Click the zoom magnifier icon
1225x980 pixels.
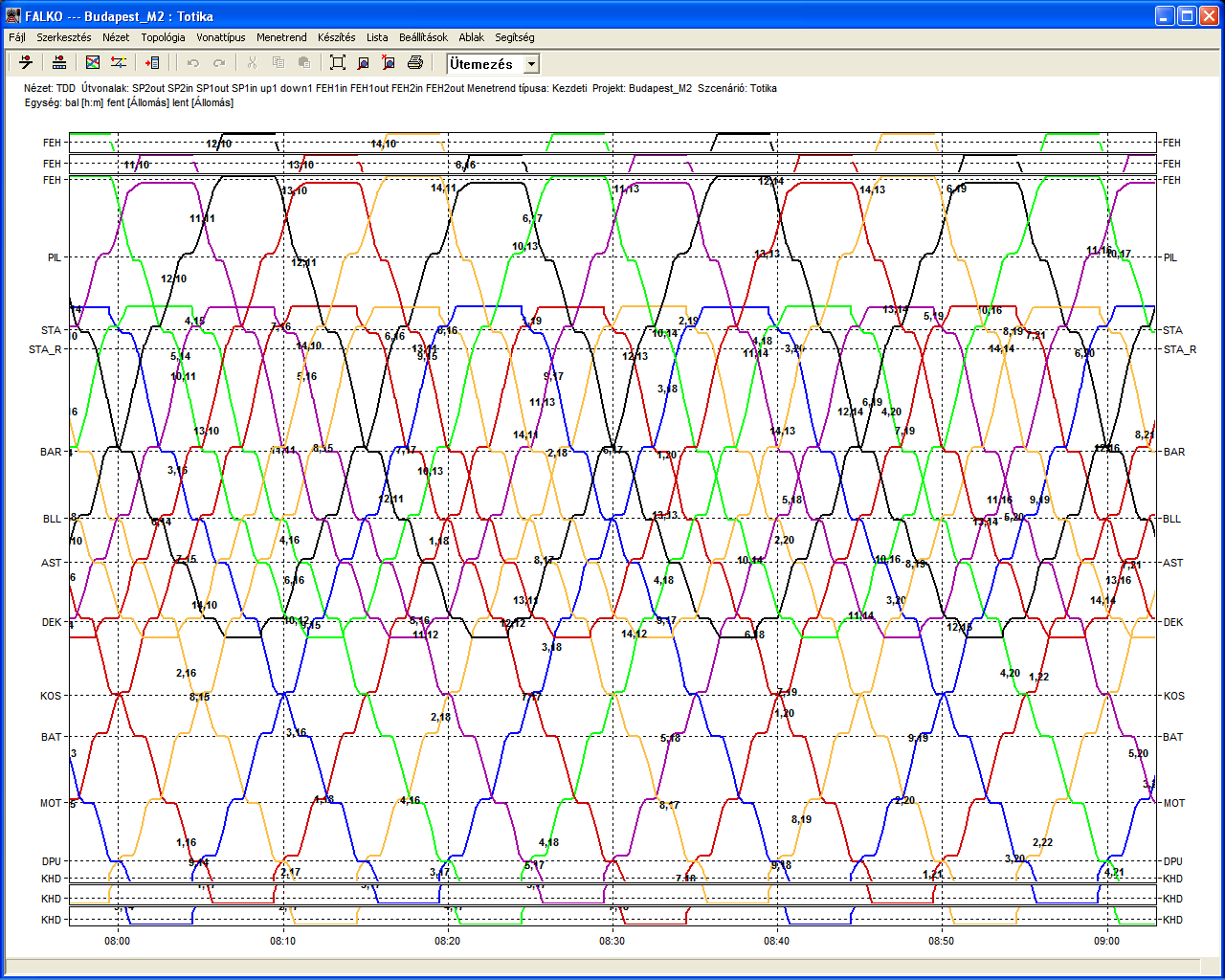click(x=364, y=63)
